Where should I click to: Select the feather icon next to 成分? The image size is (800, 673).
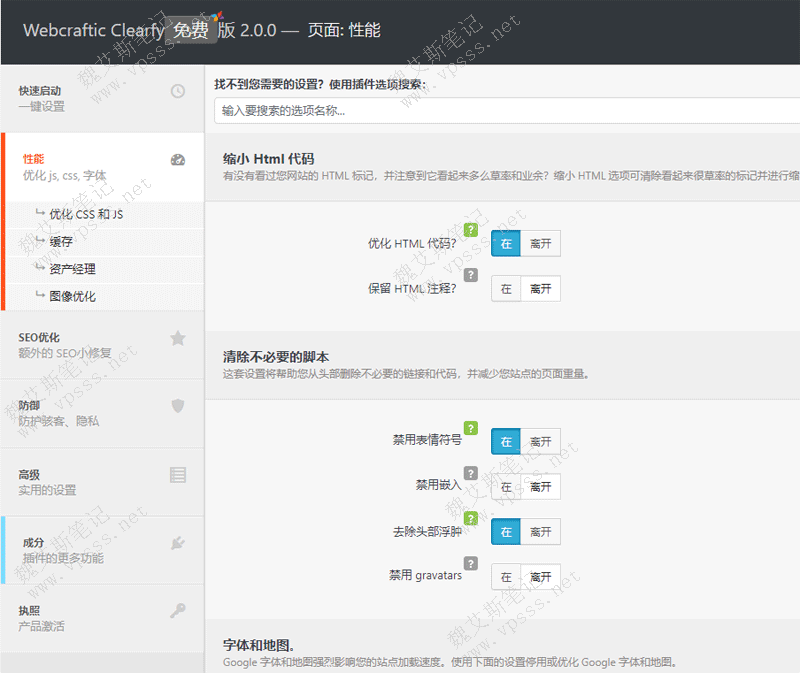pyautogui.click(x=178, y=542)
